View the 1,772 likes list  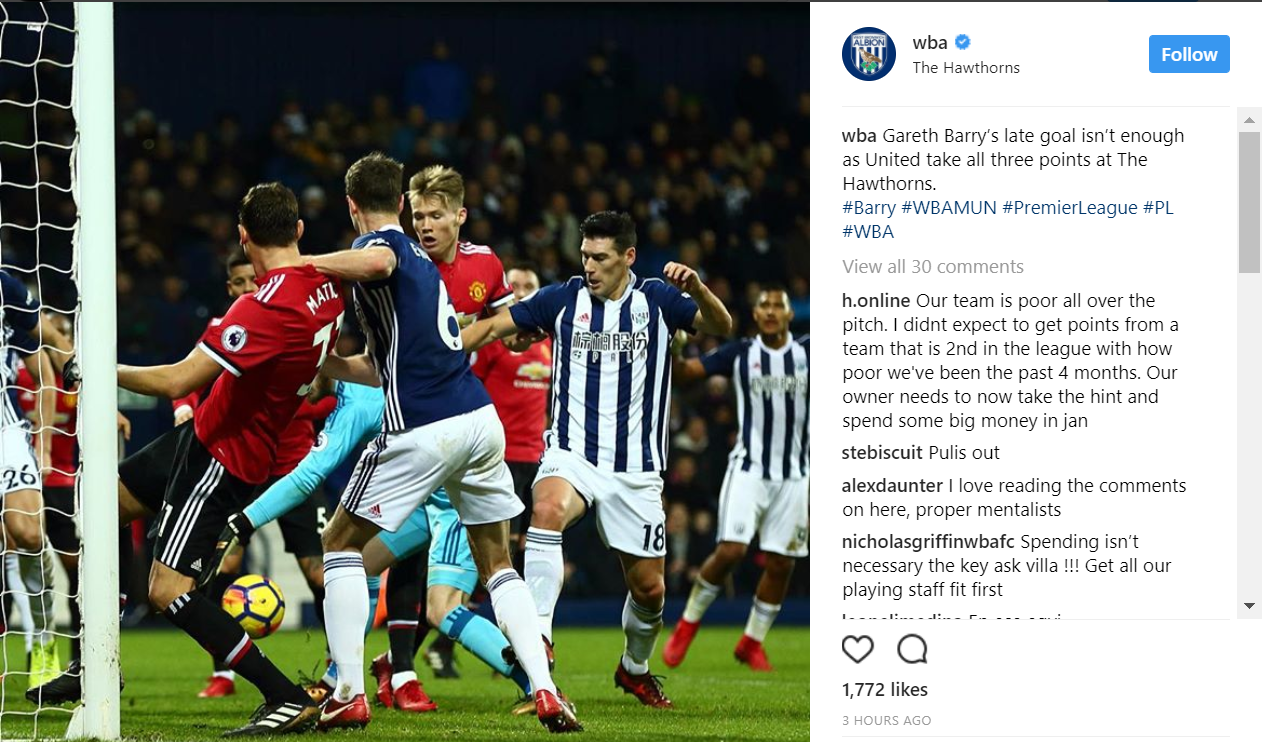(885, 690)
